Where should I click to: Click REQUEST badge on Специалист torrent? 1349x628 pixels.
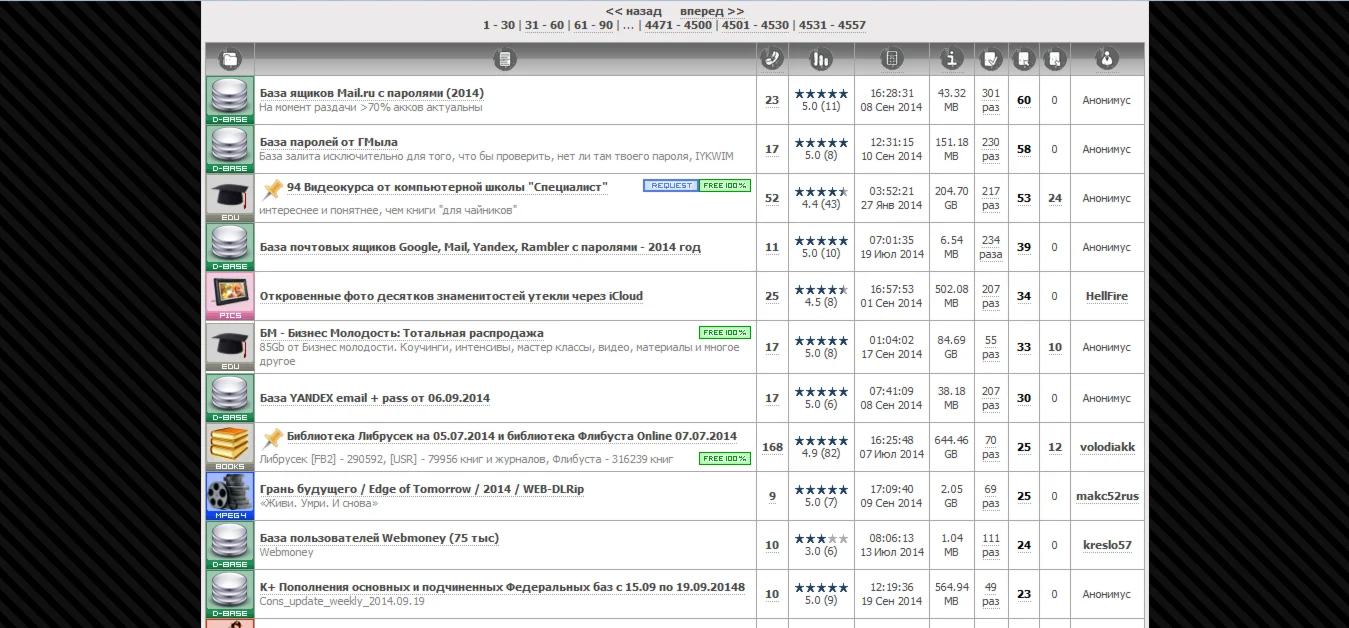(x=670, y=186)
